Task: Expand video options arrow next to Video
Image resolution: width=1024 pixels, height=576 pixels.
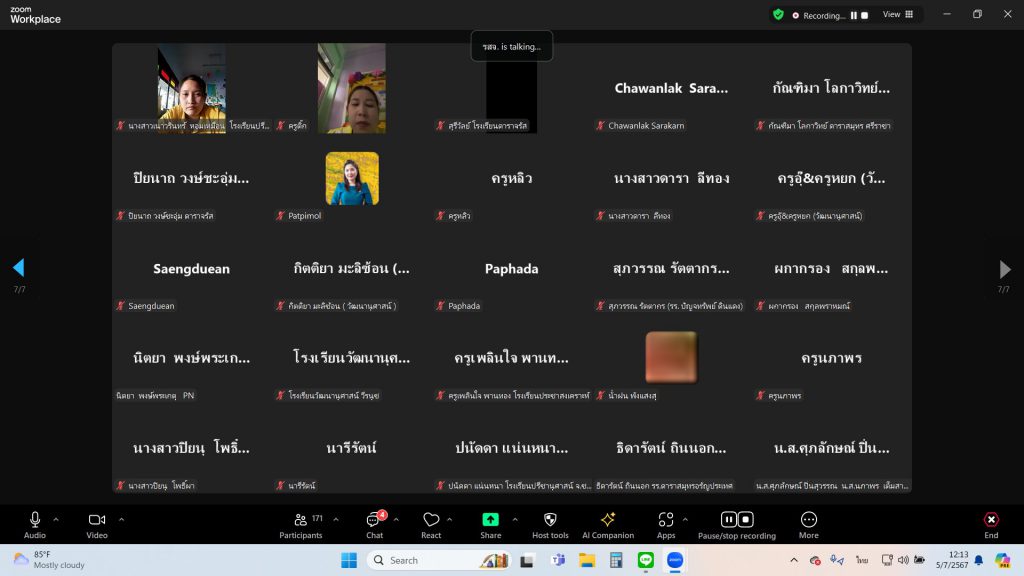Action: 121,519
